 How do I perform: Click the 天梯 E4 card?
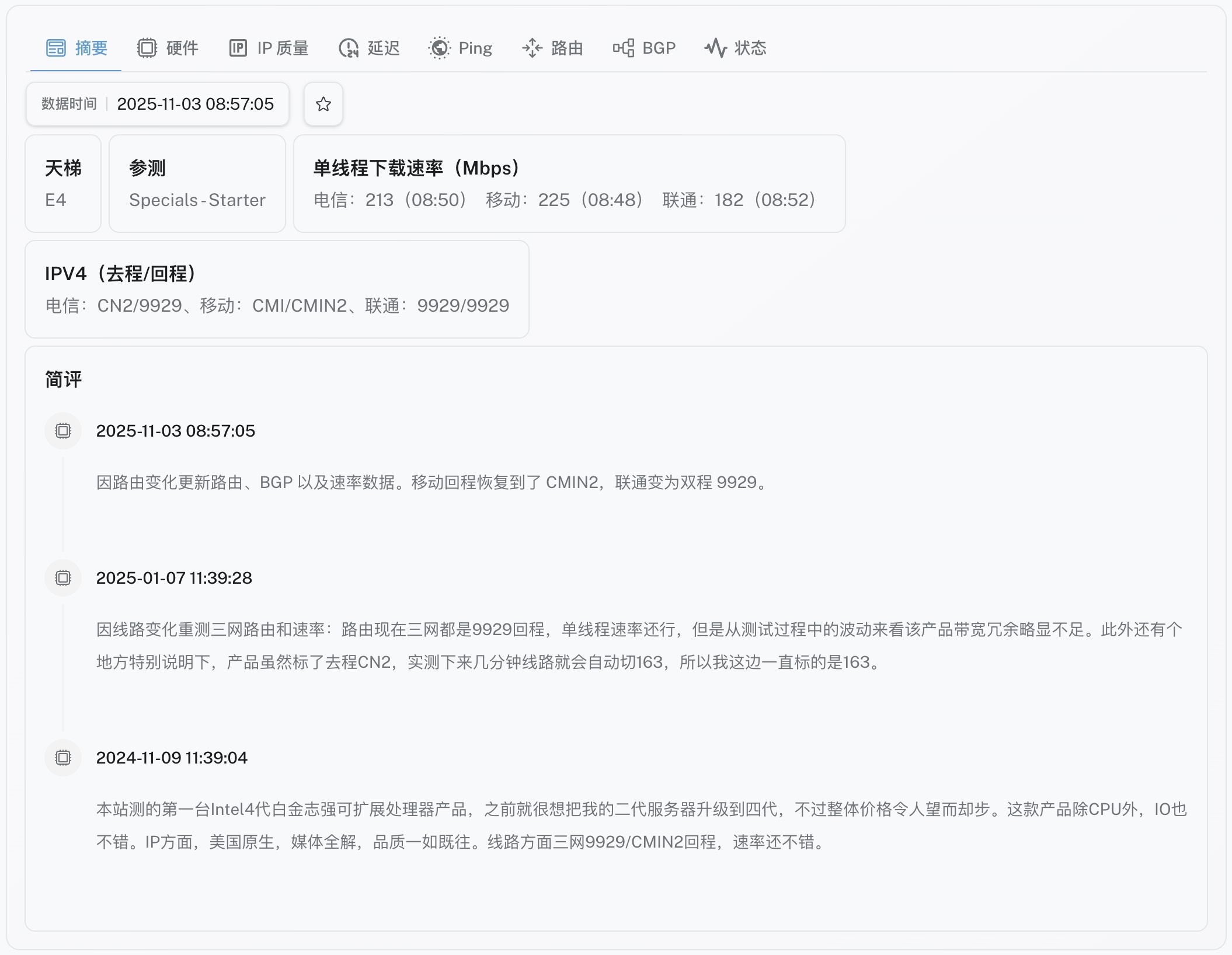tap(63, 184)
